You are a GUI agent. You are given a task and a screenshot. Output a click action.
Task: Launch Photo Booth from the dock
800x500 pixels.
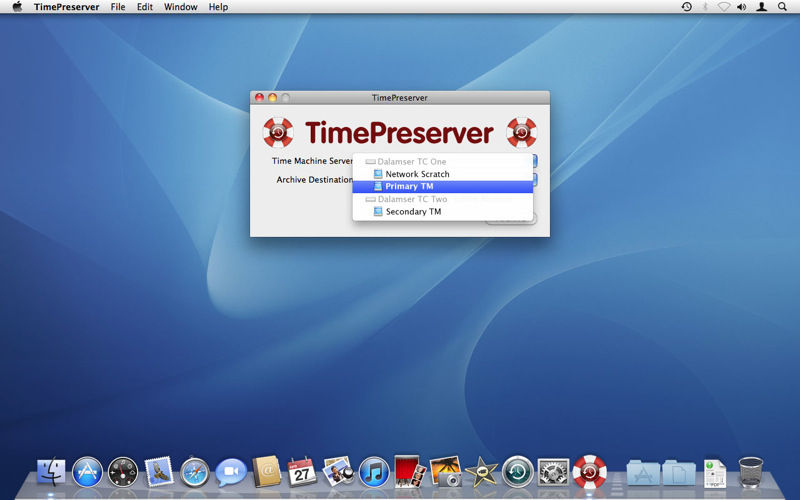click(x=410, y=471)
